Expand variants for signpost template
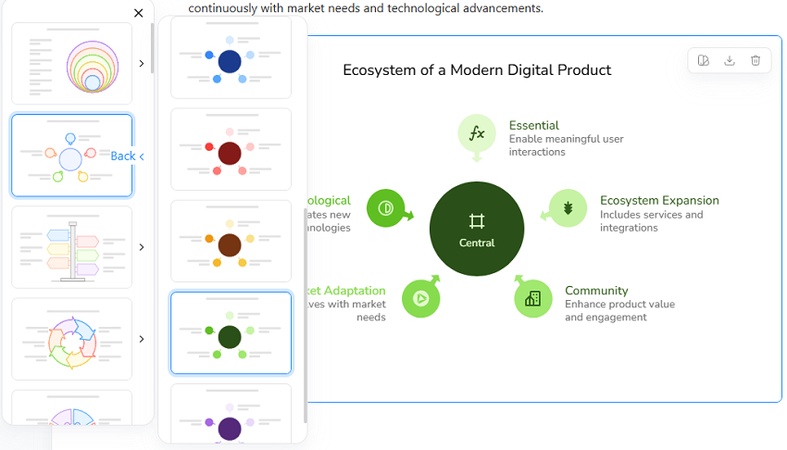The image size is (787, 450). (x=141, y=247)
